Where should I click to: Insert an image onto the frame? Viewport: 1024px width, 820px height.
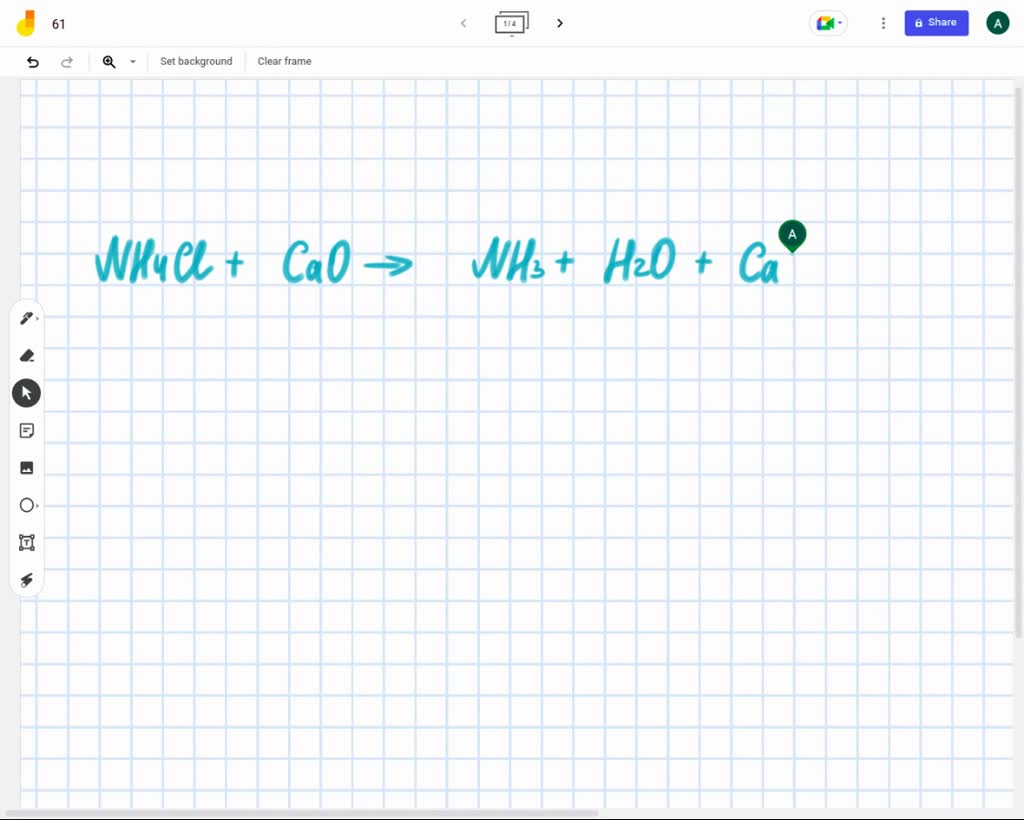click(26, 467)
